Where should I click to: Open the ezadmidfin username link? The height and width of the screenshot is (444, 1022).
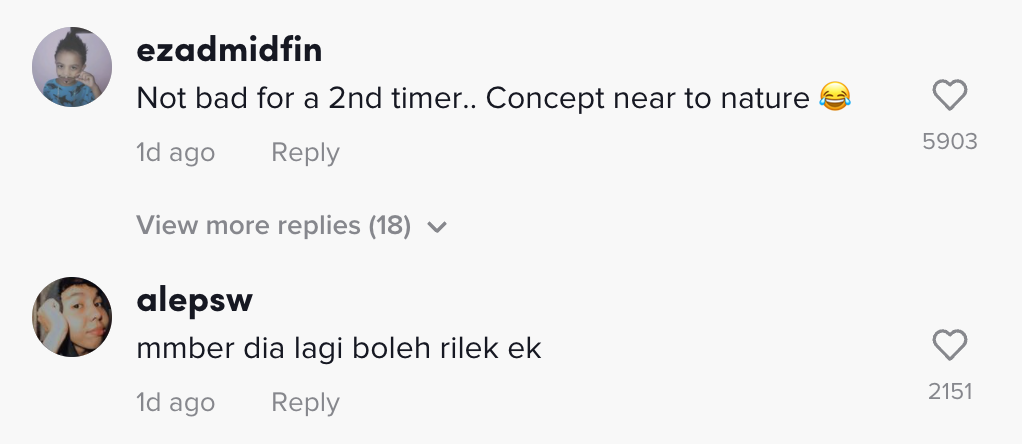(229, 49)
